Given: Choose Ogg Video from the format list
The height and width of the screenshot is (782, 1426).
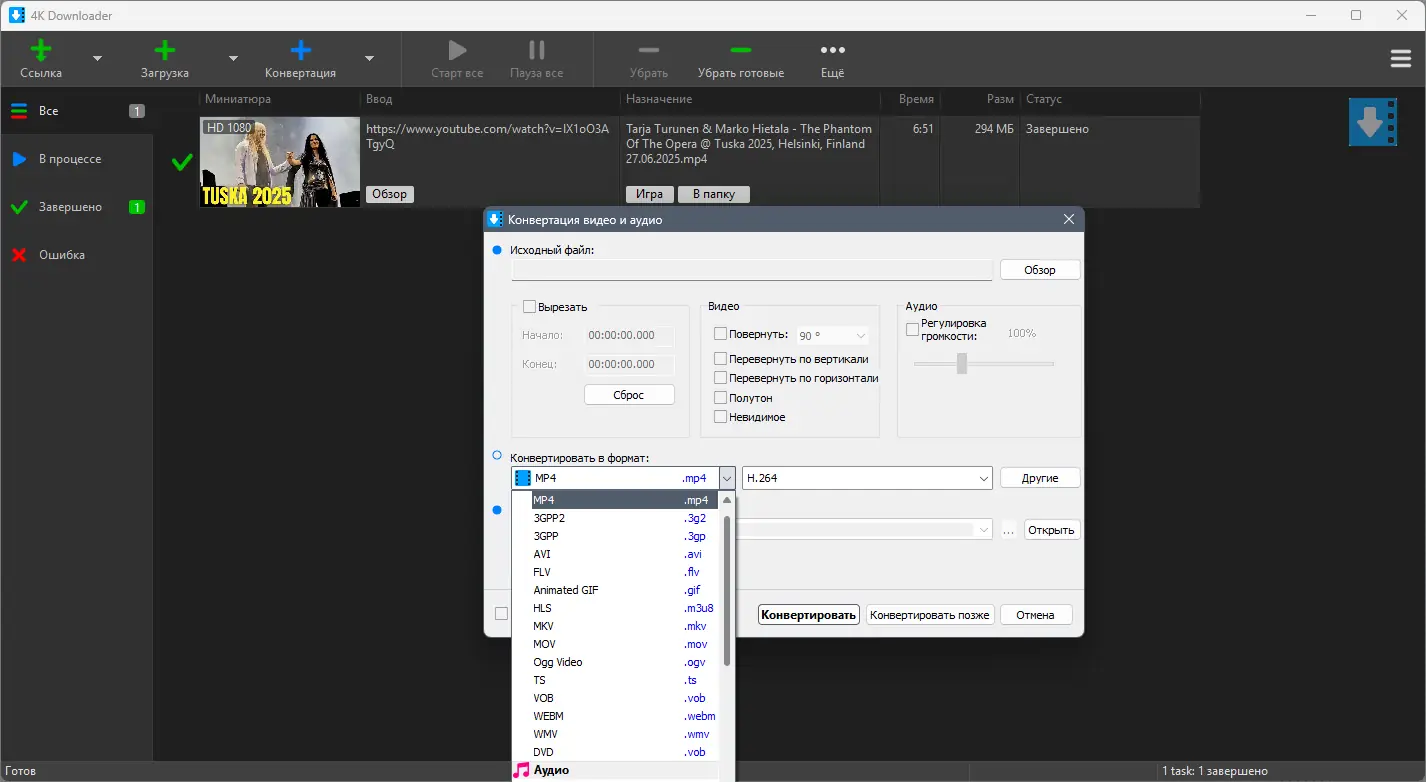Looking at the screenshot, I should click(x=616, y=662).
